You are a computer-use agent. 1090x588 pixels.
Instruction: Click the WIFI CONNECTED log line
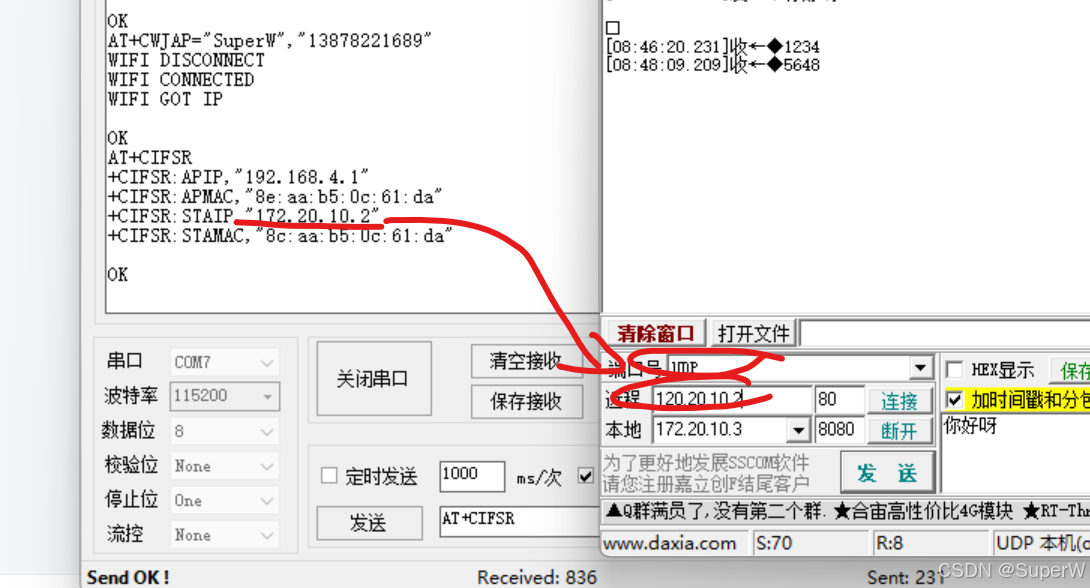(x=181, y=80)
